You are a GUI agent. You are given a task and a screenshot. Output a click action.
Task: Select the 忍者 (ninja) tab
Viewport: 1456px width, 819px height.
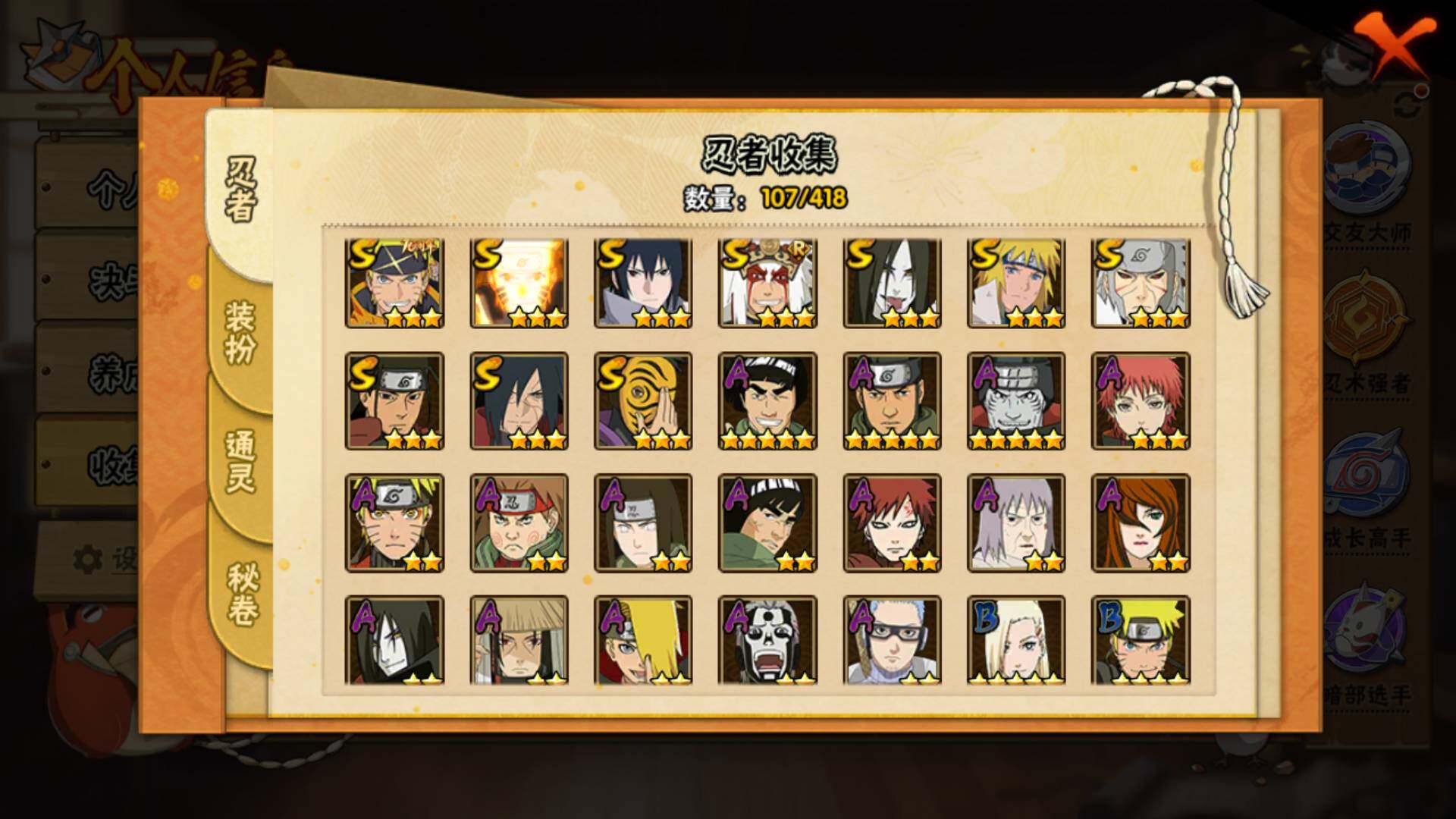click(x=240, y=190)
